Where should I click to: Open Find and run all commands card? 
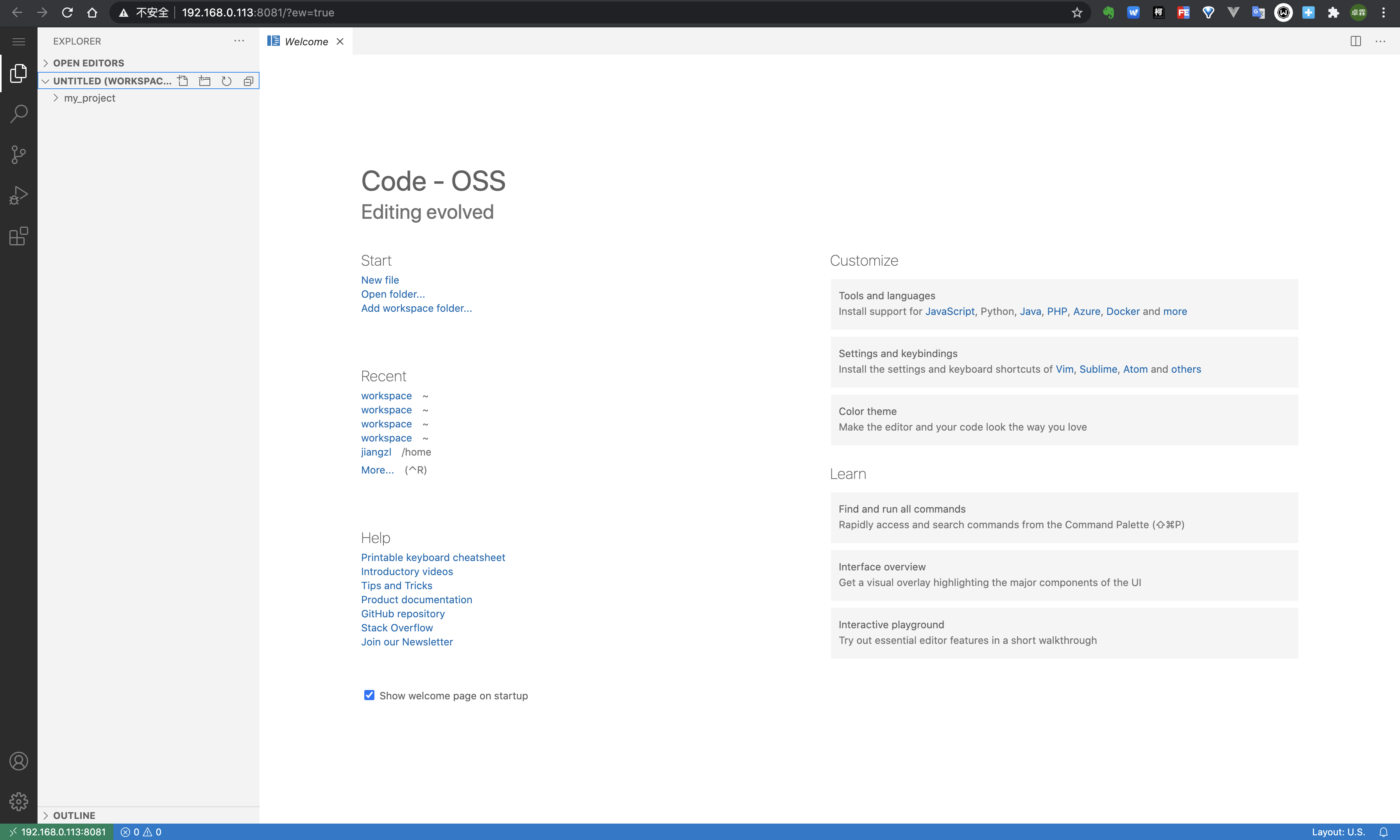[x=1064, y=517]
